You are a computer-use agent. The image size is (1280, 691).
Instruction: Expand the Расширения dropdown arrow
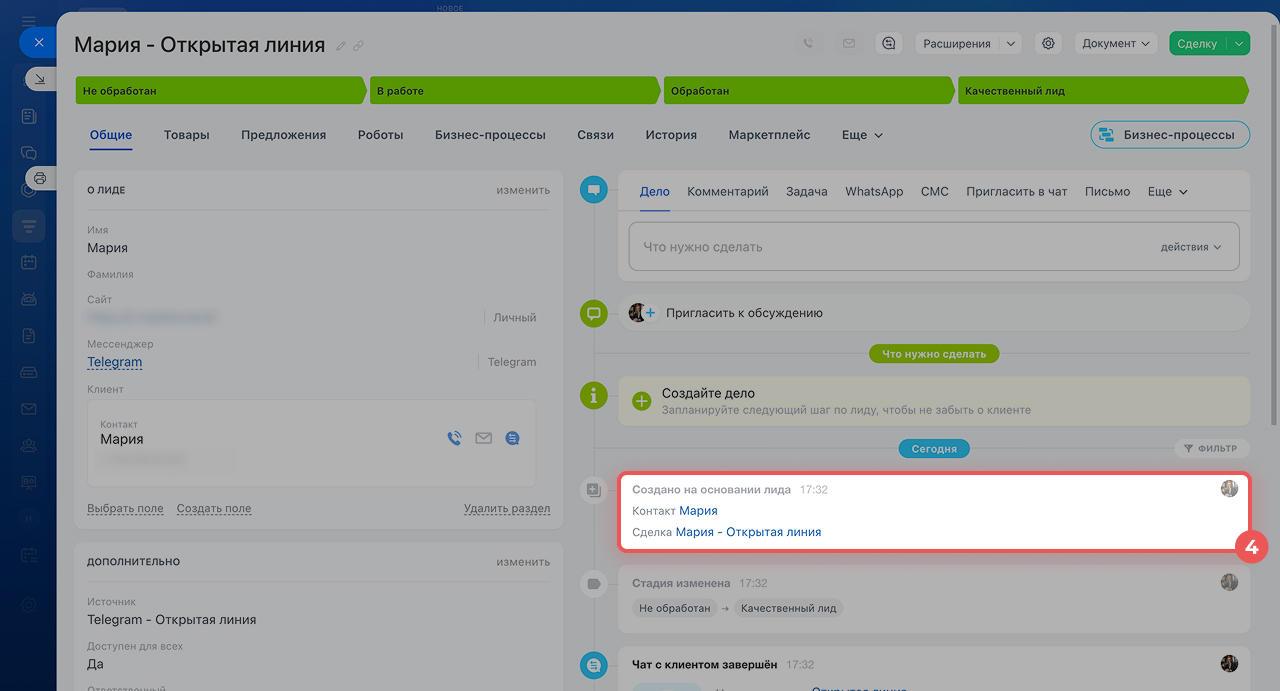[x=1009, y=43]
